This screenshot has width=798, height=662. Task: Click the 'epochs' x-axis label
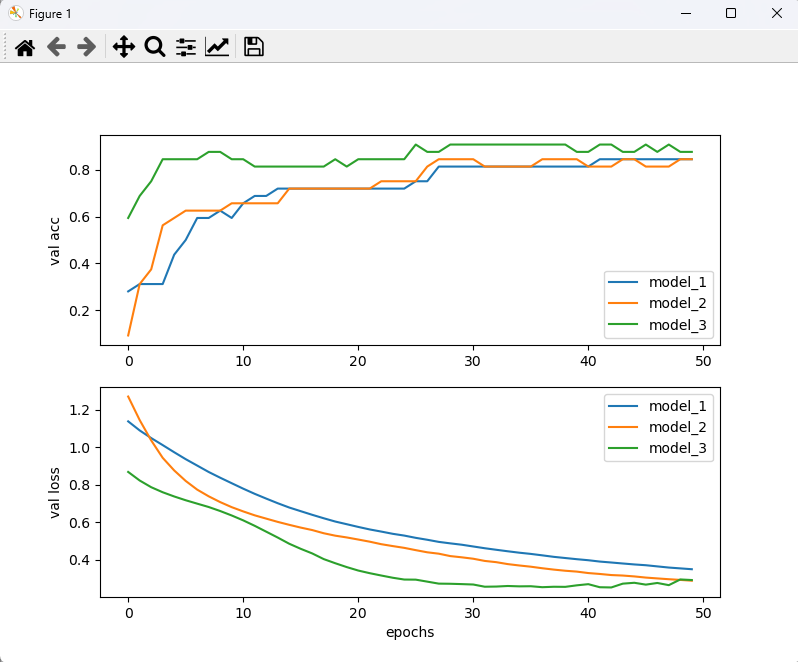[x=410, y=632]
